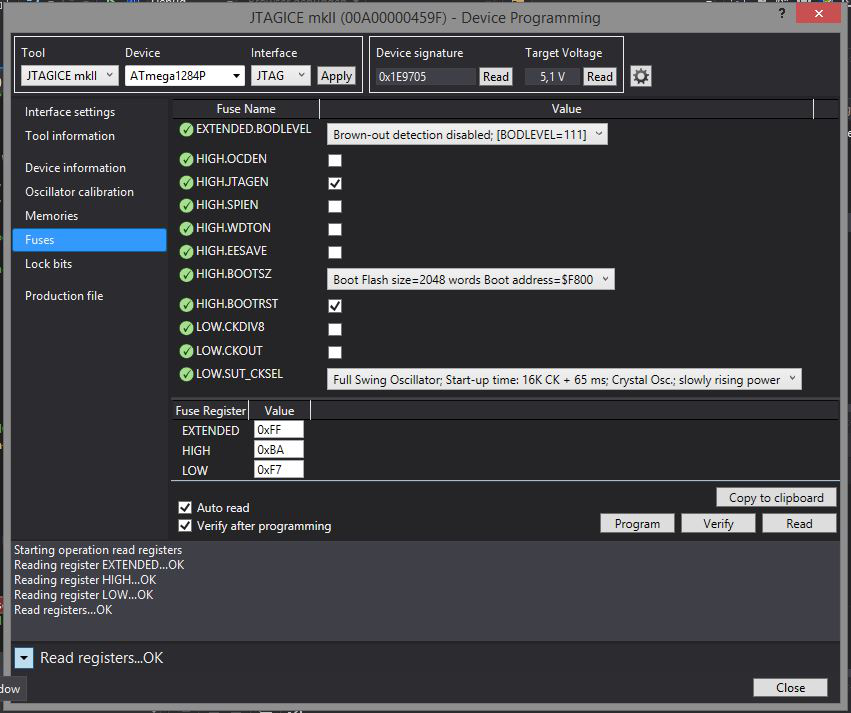Toggle Verify after programming checkbox
The width and height of the screenshot is (851, 713).
[x=185, y=526]
